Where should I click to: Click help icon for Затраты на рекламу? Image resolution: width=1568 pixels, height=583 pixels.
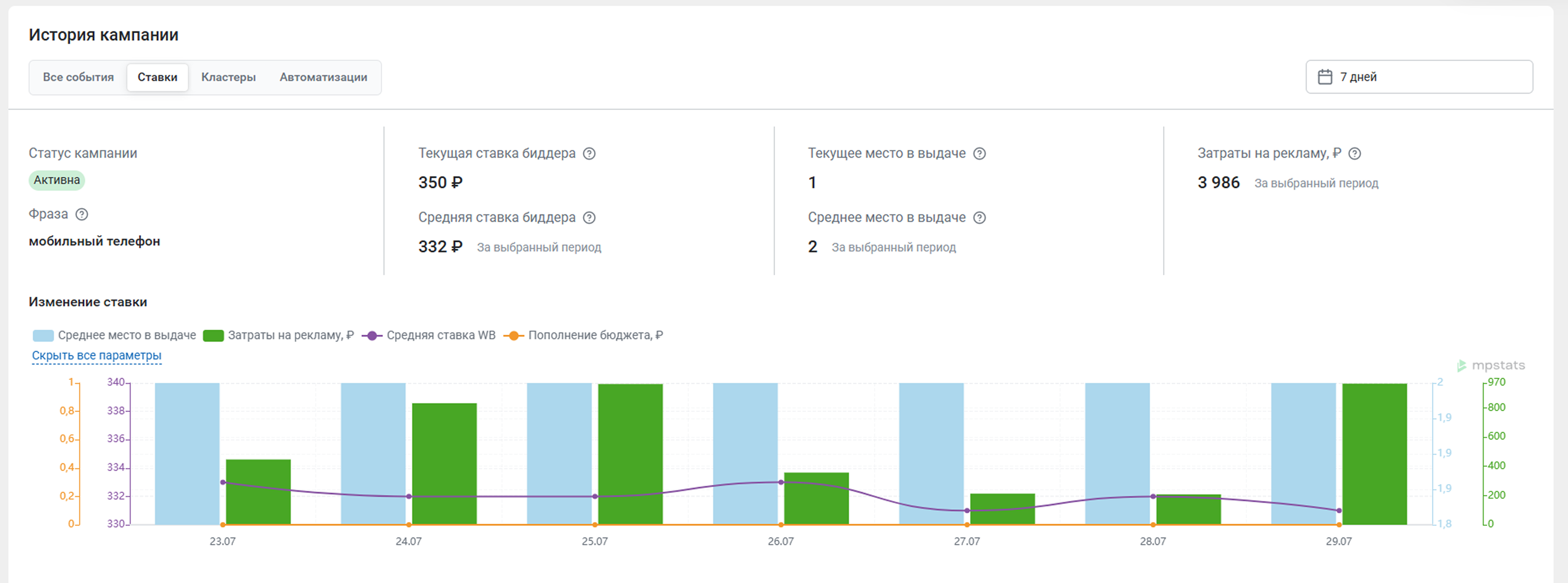click(1354, 154)
